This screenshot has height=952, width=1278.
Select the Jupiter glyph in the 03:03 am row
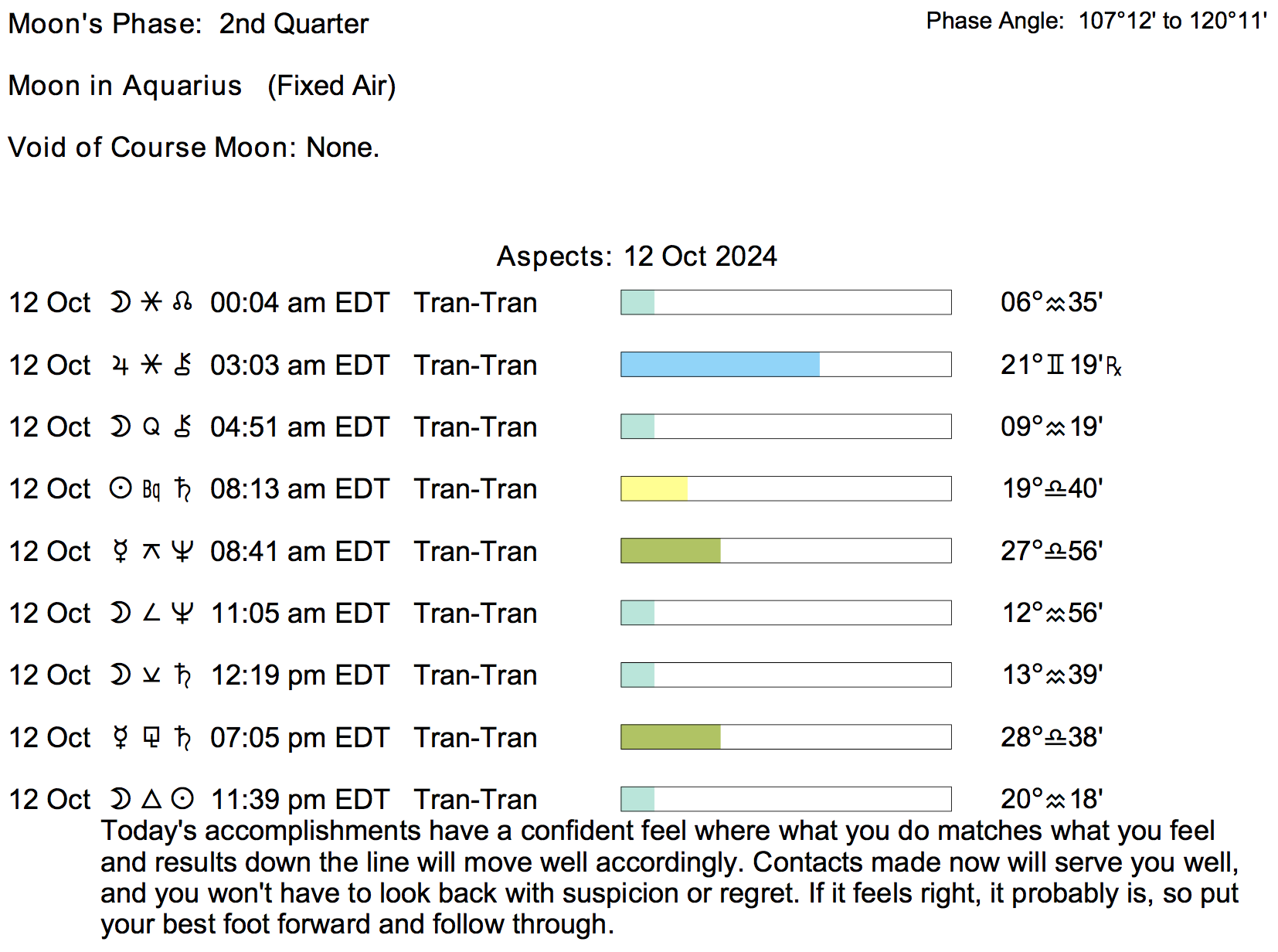coord(120,365)
